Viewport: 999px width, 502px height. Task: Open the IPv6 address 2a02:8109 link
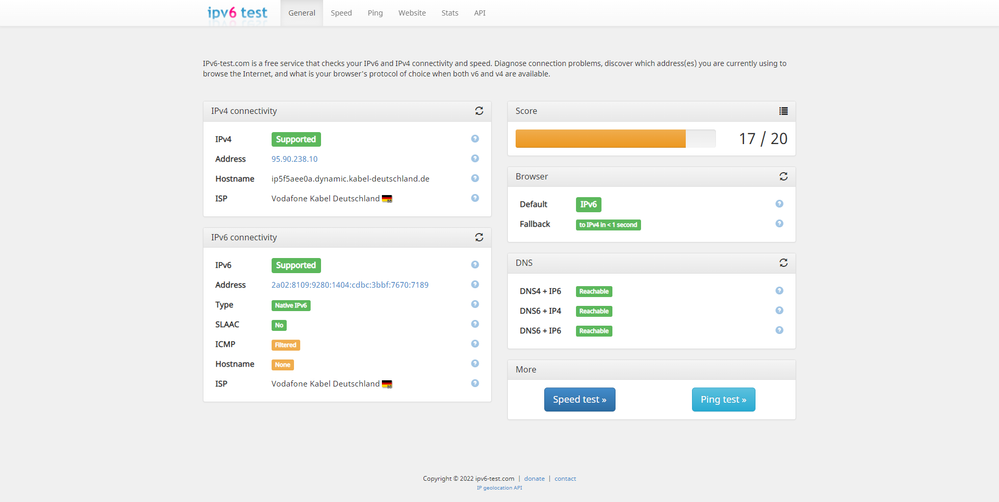[x=350, y=285]
